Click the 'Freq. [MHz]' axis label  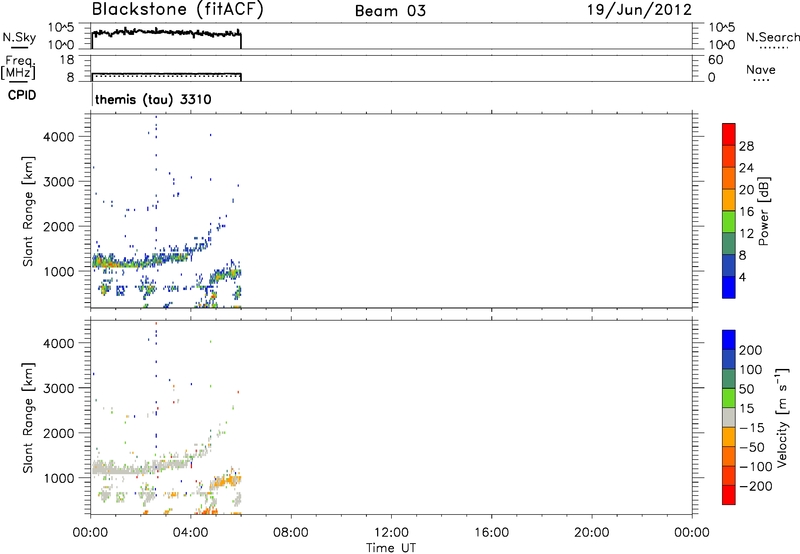tap(18, 67)
